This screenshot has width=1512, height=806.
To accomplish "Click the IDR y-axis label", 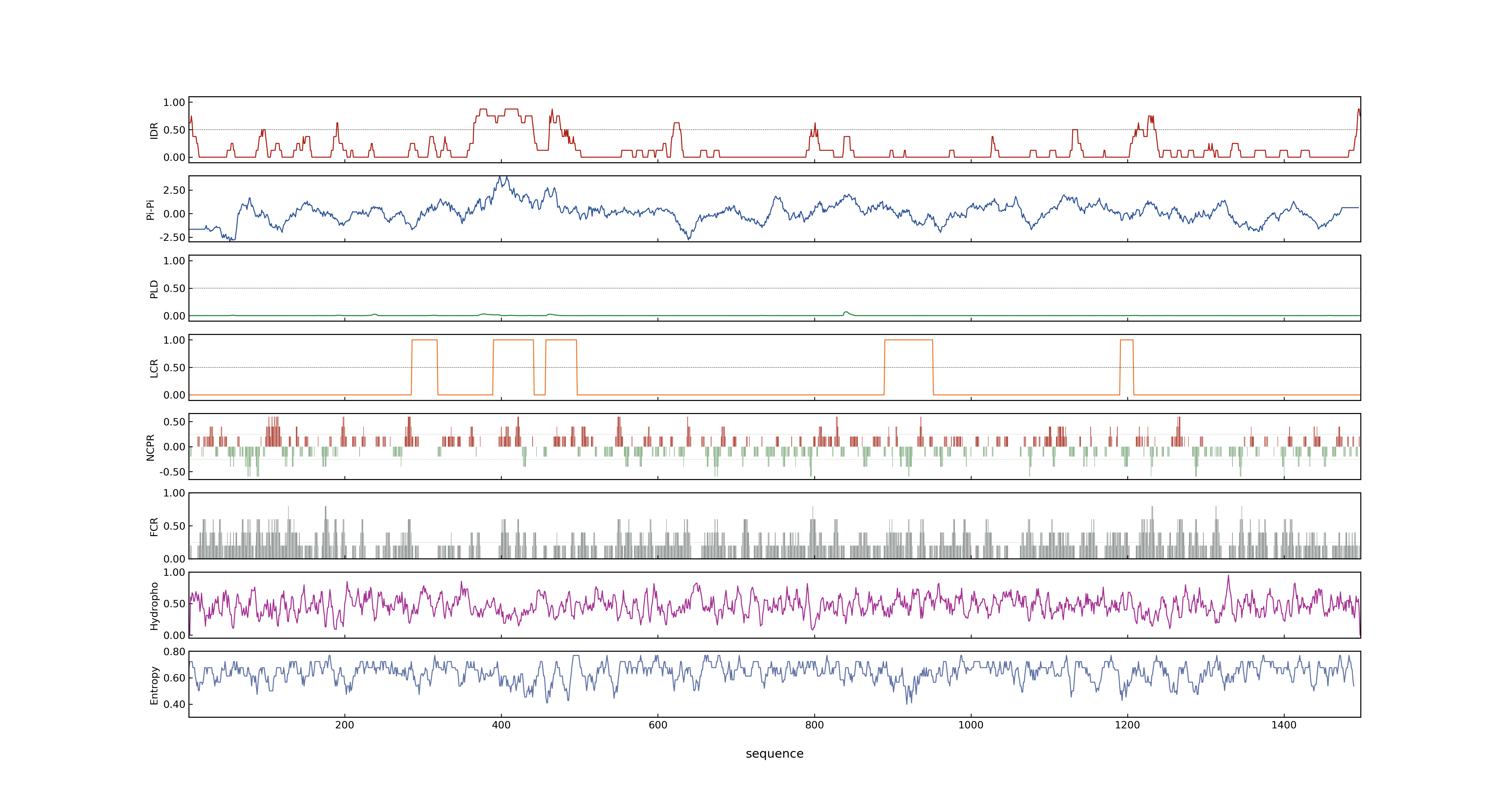I will [x=154, y=130].
